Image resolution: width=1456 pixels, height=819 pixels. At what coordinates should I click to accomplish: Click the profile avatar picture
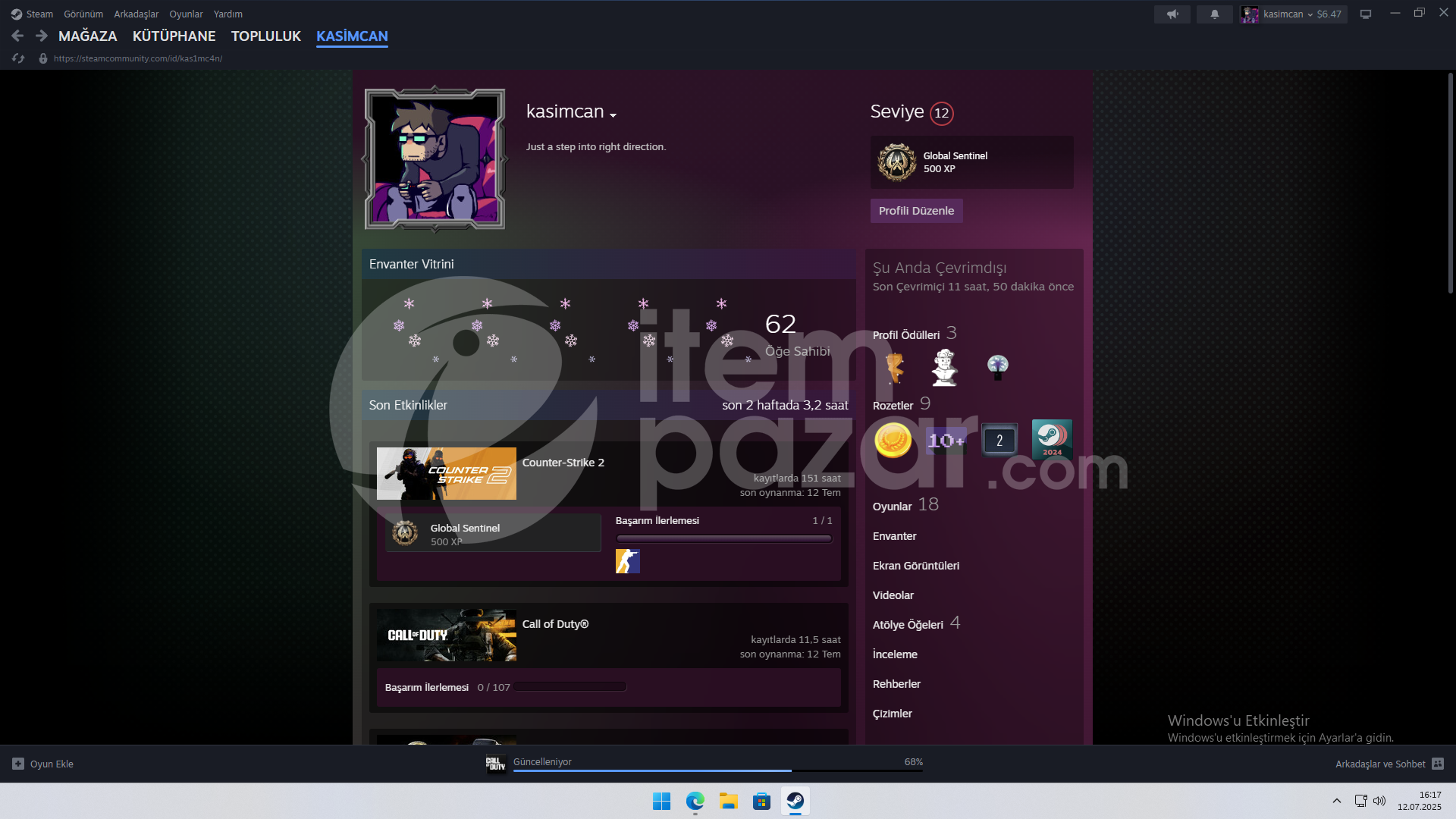(435, 158)
